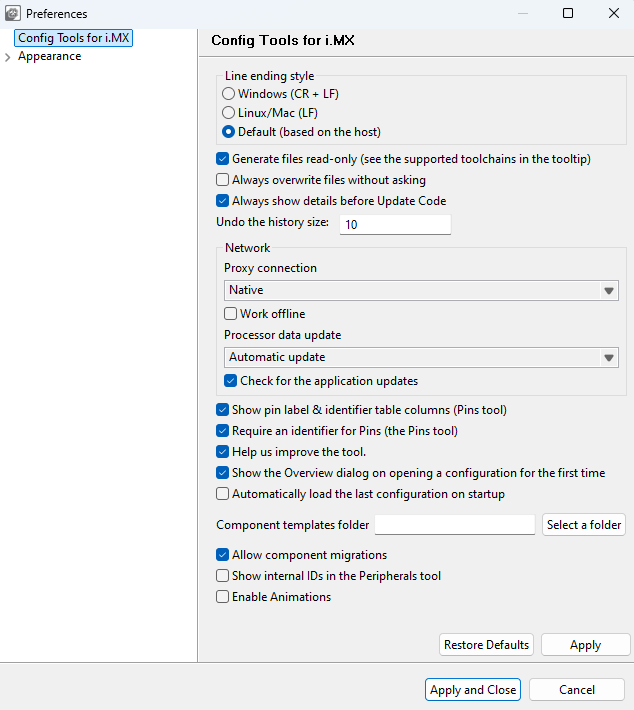This screenshot has height=710, width=634.
Task: Select Default (based on the host) option
Action: point(229,132)
